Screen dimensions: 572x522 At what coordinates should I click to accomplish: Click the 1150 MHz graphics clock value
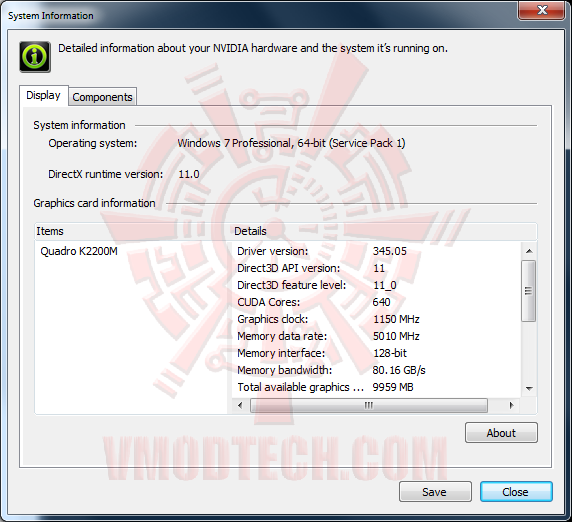point(396,319)
